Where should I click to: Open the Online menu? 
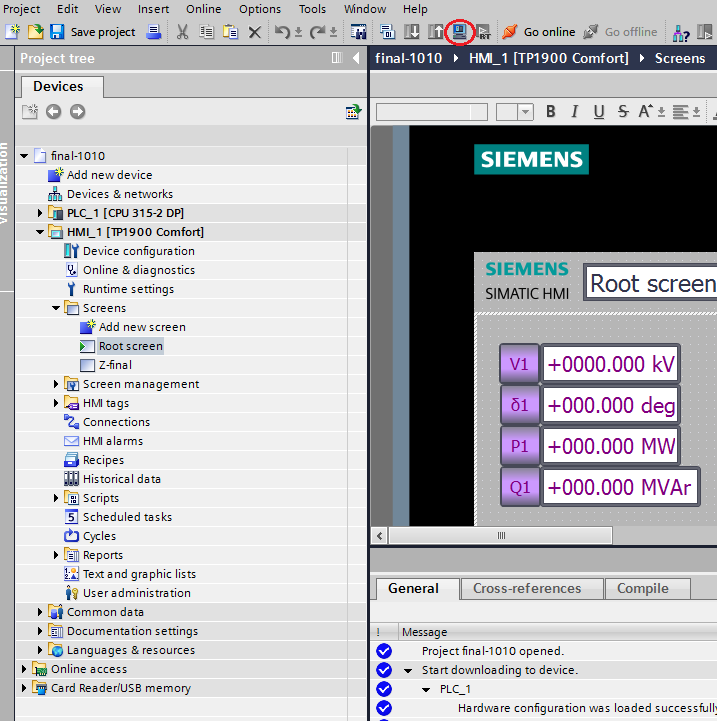pyautogui.click(x=203, y=9)
